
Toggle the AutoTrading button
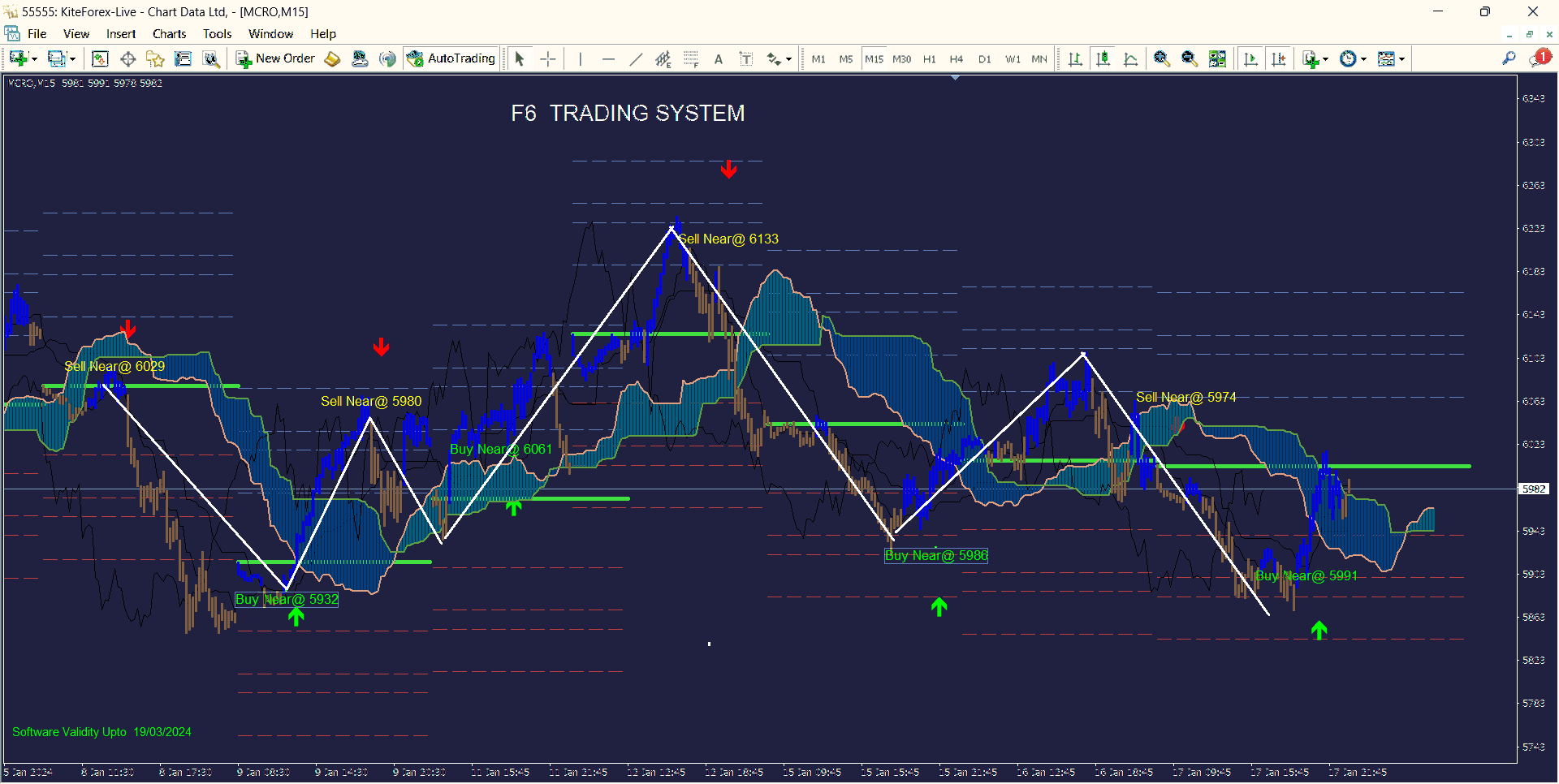(x=451, y=58)
